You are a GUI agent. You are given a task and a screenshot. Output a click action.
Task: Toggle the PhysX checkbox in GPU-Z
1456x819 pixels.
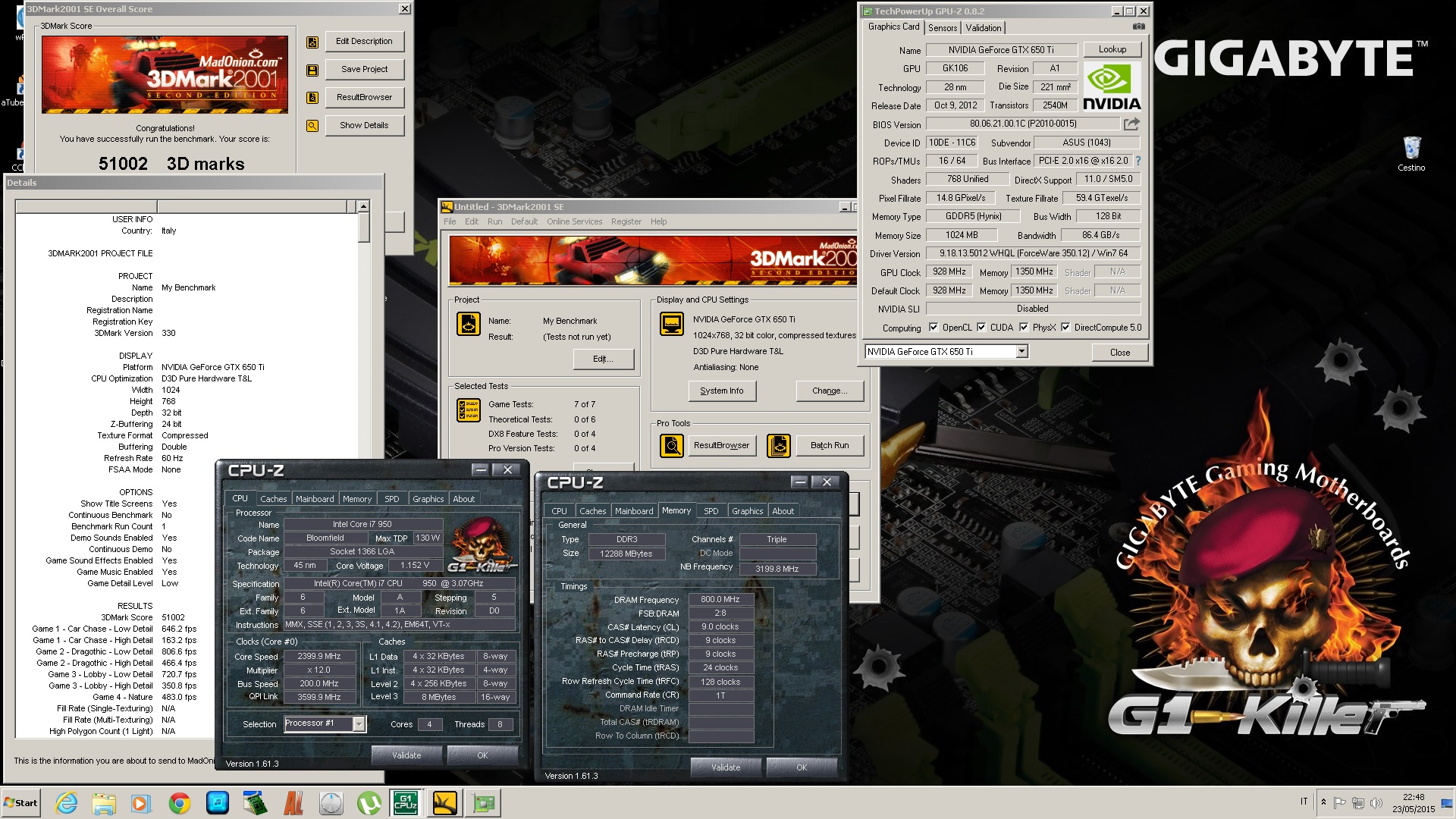pyautogui.click(x=1024, y=328)
